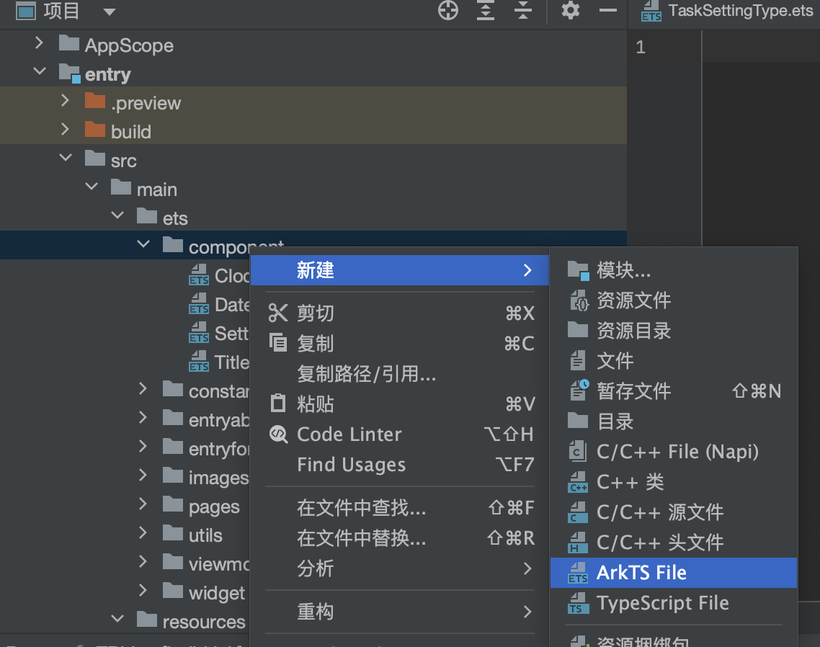820x647 pixels.
Task: Collapse the entry module folder
Action: click(40, 73)
